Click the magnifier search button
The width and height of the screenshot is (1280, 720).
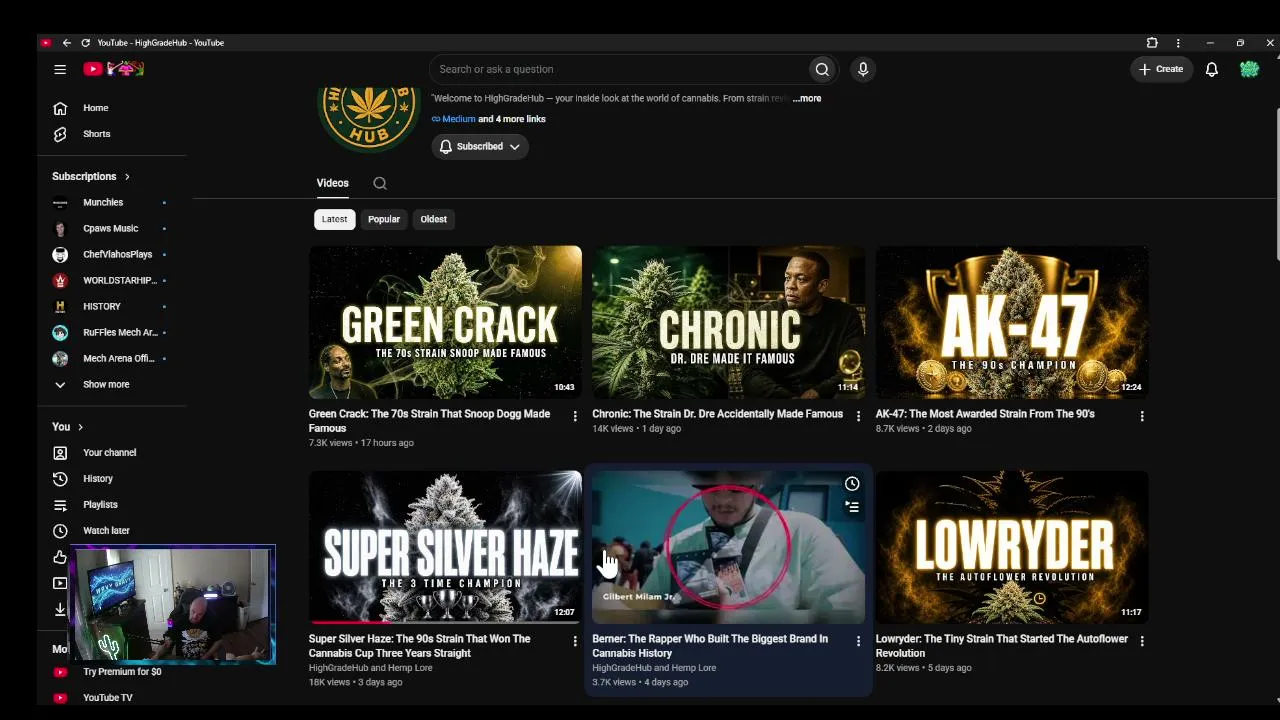(822, 69)
